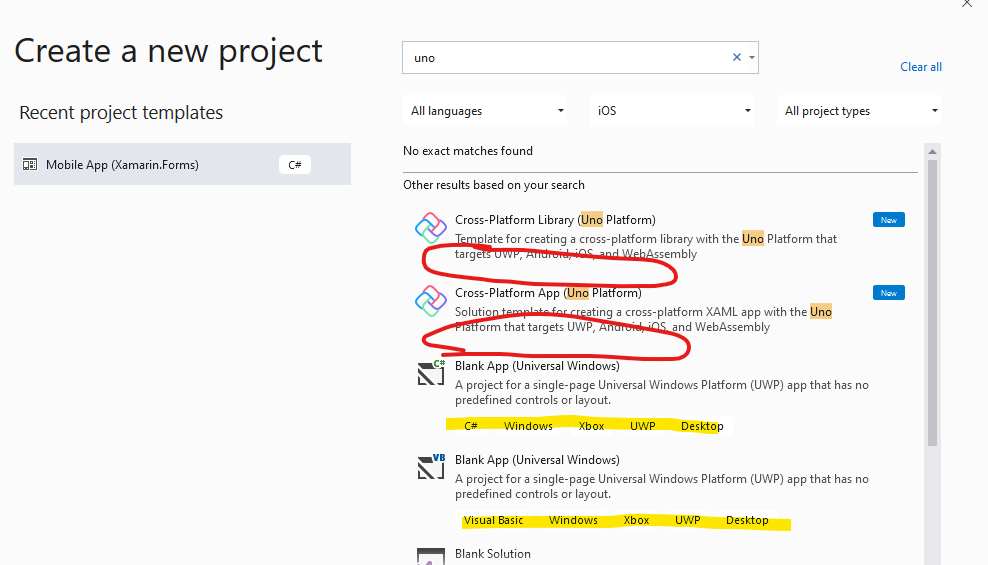Click the New badge on Cross-Platform App

(888, 293)
